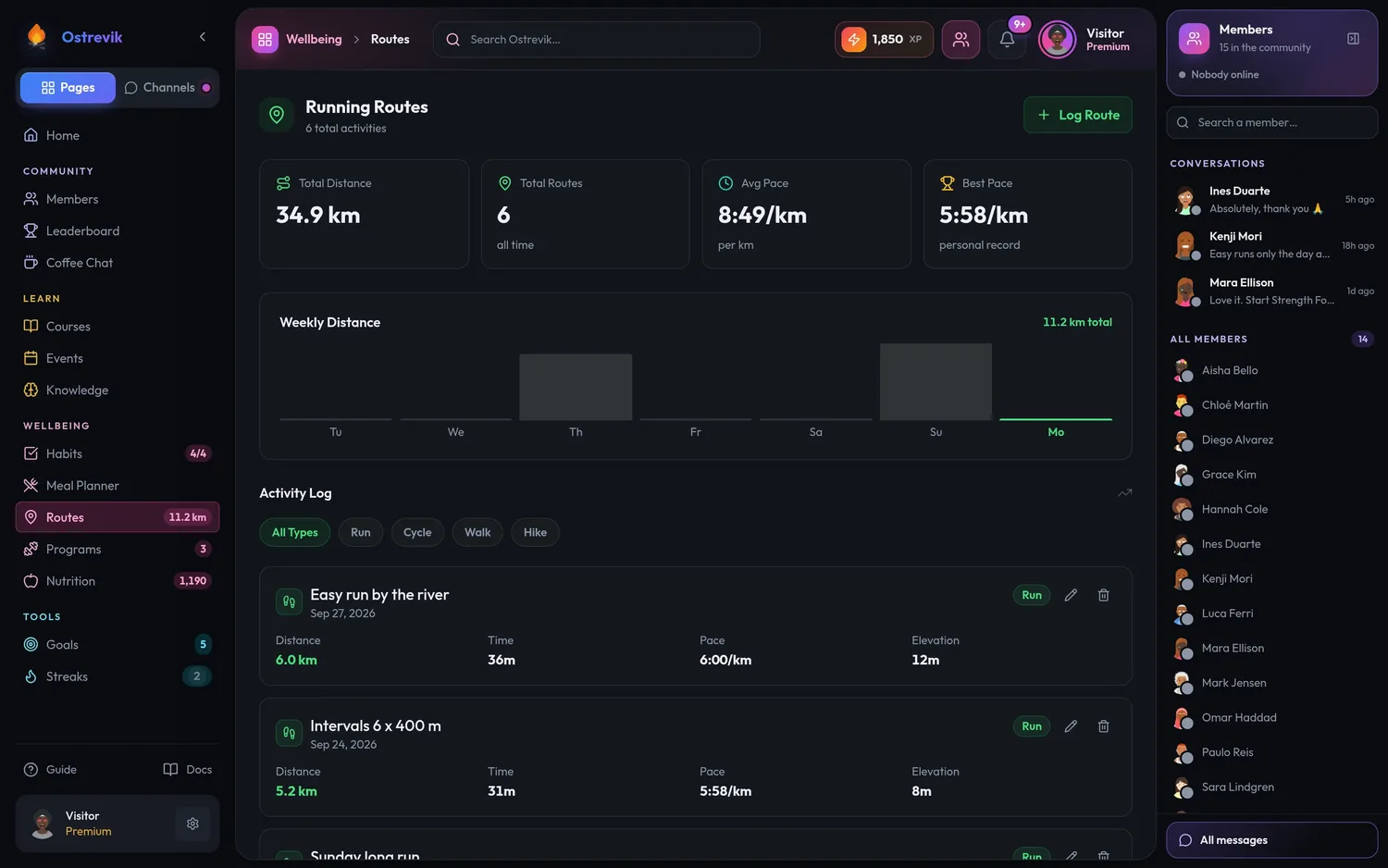Image resolution: width=1388 pixels, height=868 pixels.
Task: Filter the activity log by Cycle
Action: point(417,532)
